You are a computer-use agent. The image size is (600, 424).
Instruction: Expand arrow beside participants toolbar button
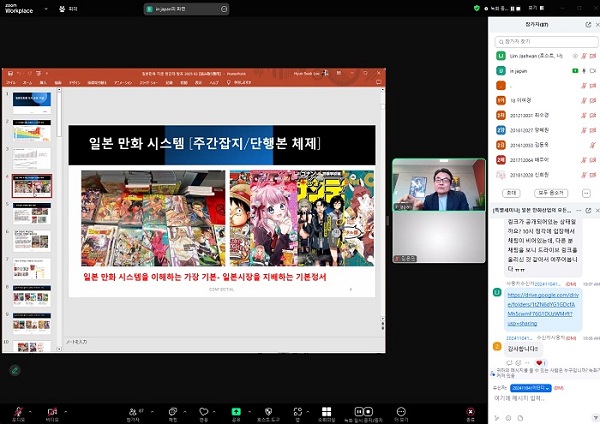(152, 412)
